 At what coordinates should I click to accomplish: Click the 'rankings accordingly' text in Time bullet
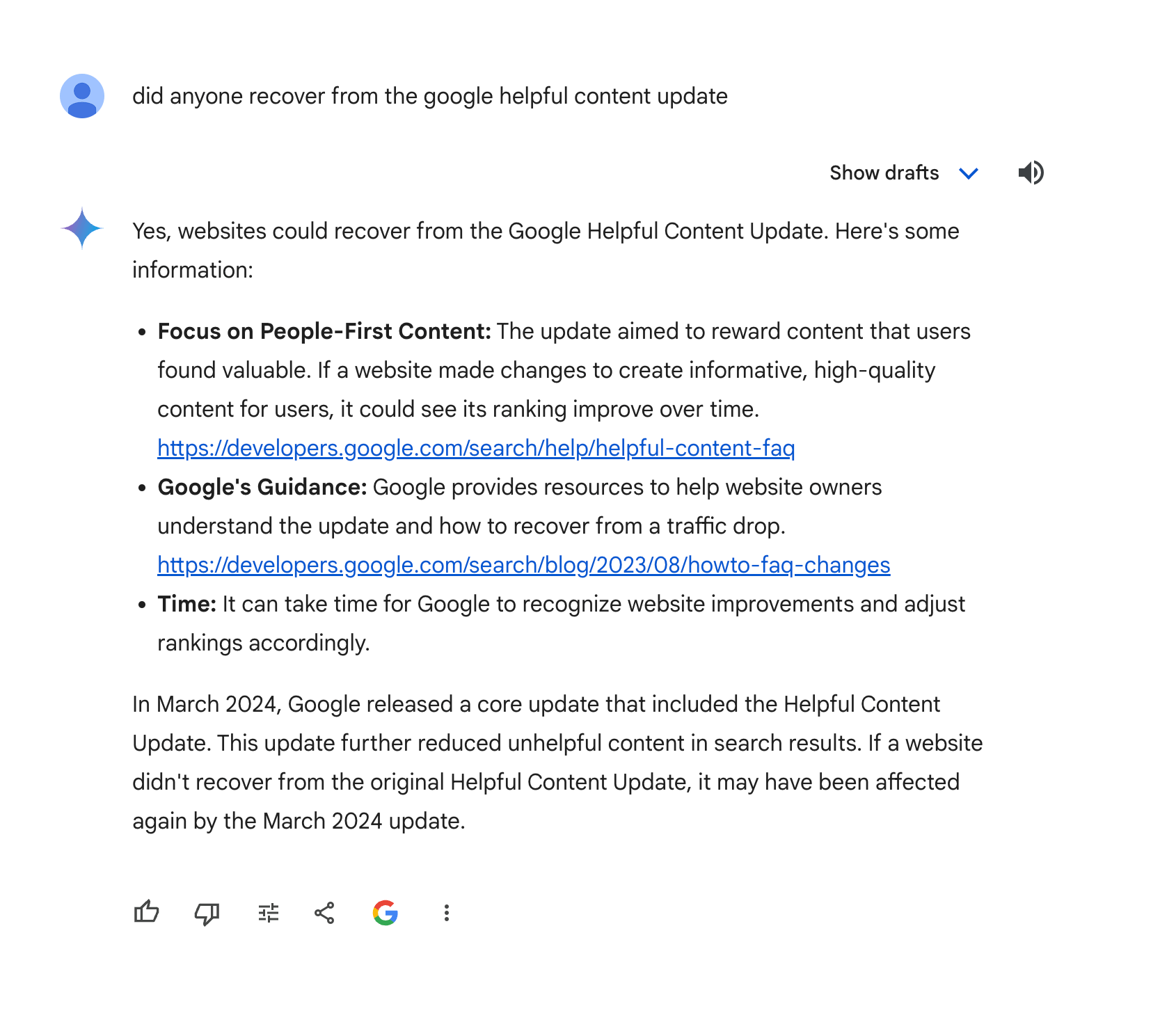coord(263,643)
